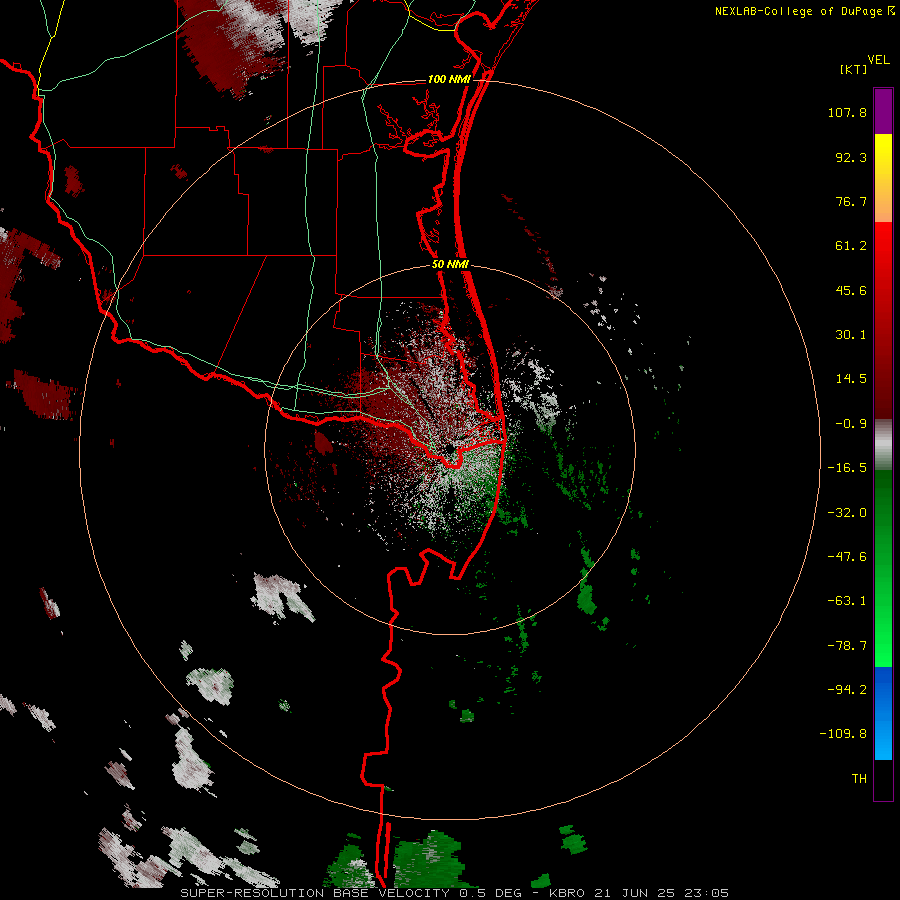Select the -16.5 scale value

click(x=847, y=468)
